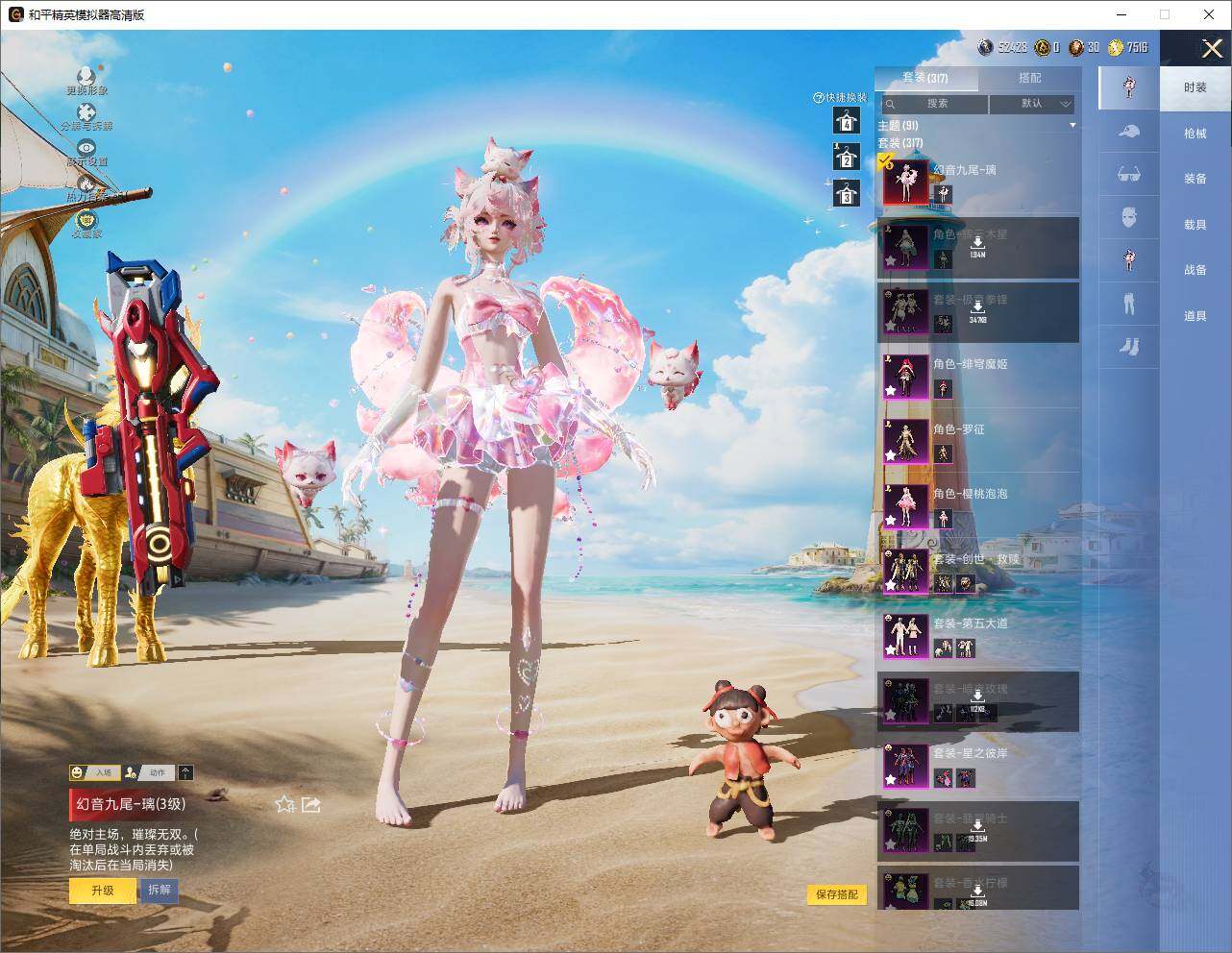Viewport: 1232px width, 953px height.
Task: Select the face mask icon
Action: pyautogui.click(x=1130, y=218)
